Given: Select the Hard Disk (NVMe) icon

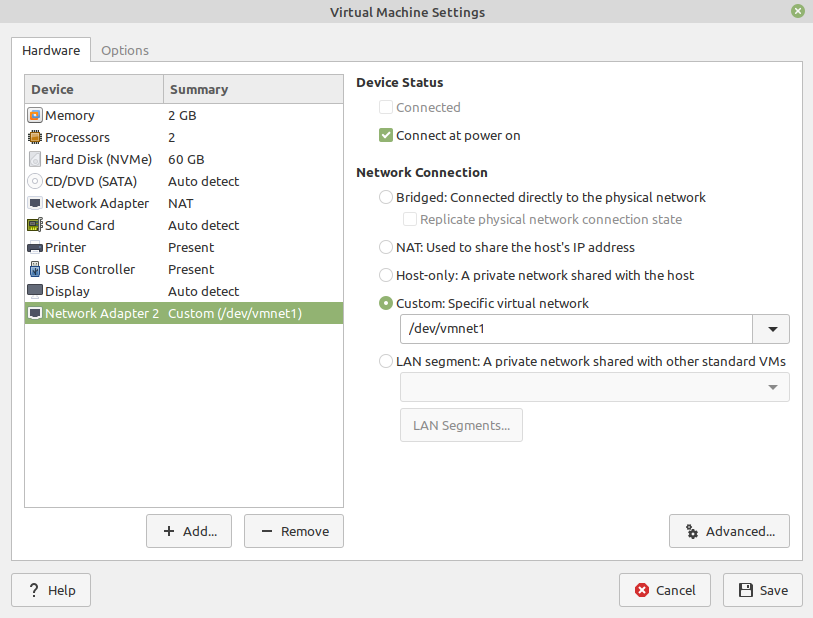Looking at the screenshot, I should (x=35, y=160).
